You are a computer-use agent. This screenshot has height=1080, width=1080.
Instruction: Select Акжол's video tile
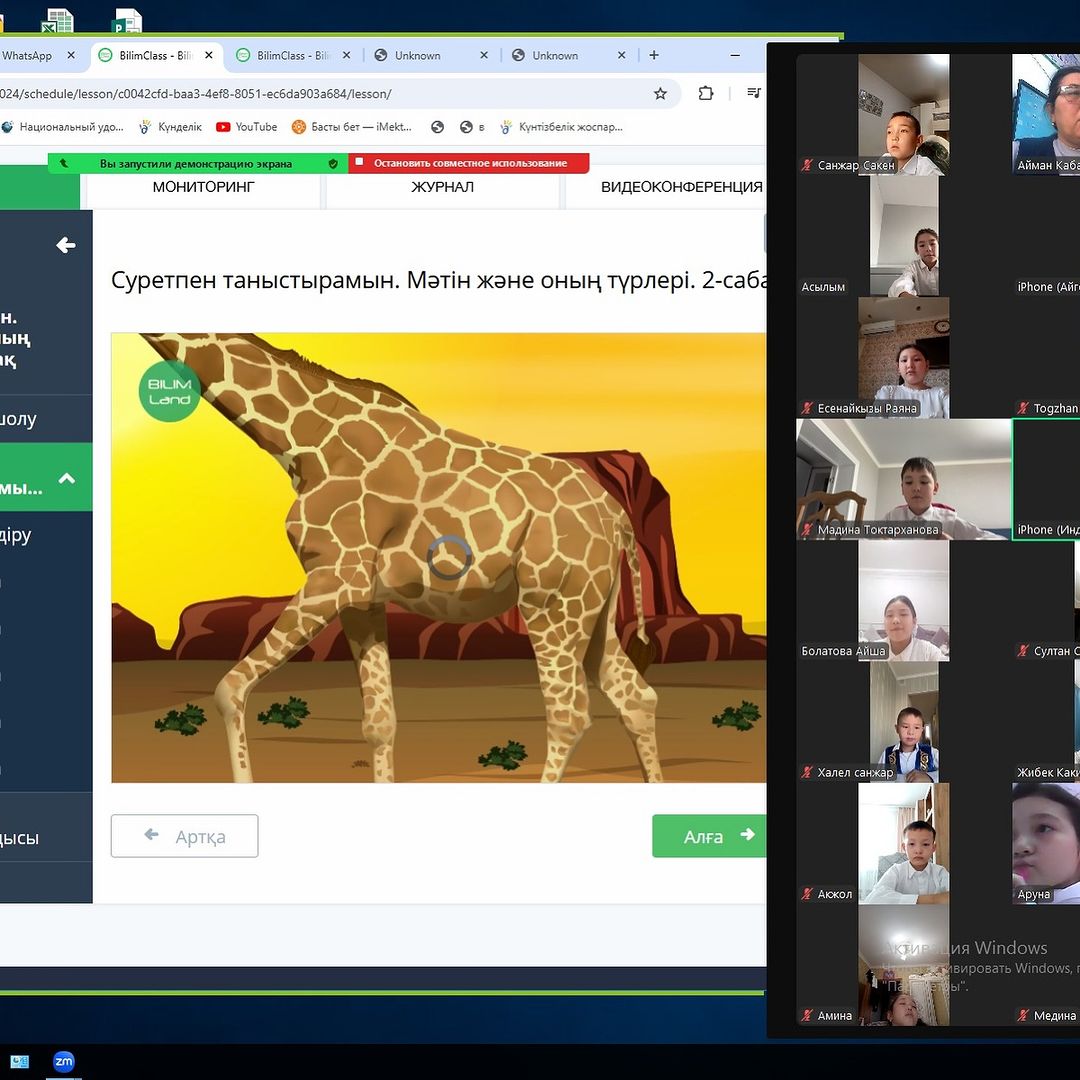(903, 843)
